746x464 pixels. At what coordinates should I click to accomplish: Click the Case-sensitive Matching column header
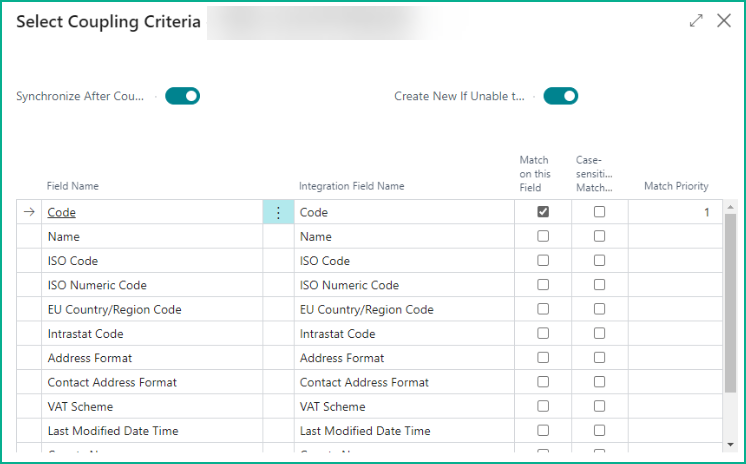point(594,174)
